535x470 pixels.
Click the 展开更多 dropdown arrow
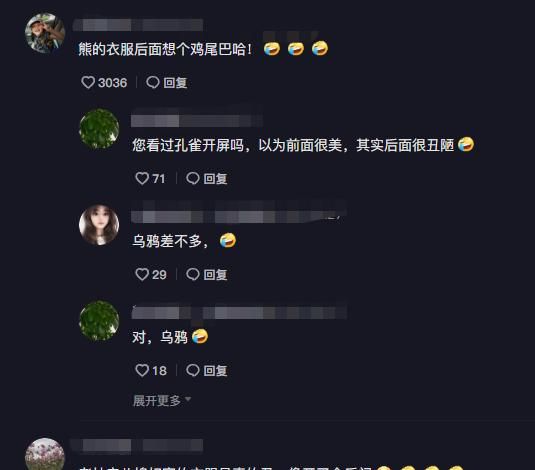coord(188,399)
